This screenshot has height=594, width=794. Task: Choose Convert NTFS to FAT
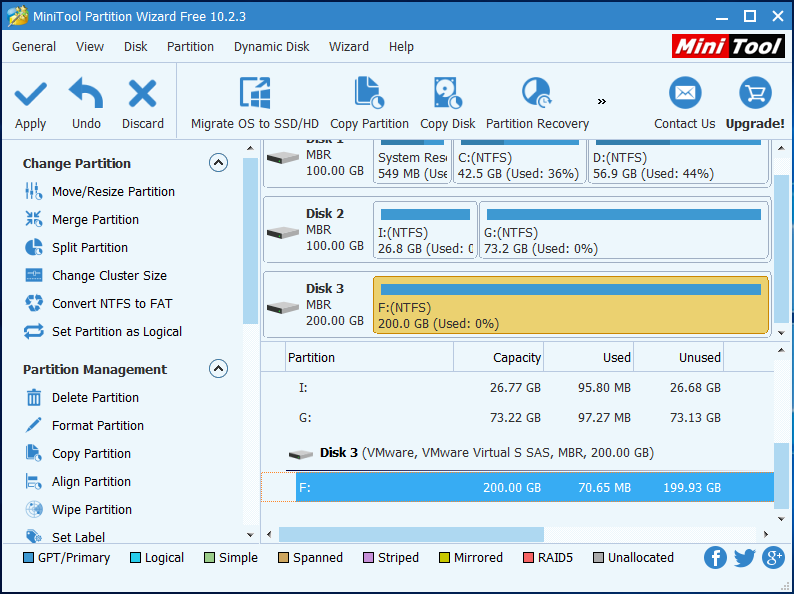(98, 303)
